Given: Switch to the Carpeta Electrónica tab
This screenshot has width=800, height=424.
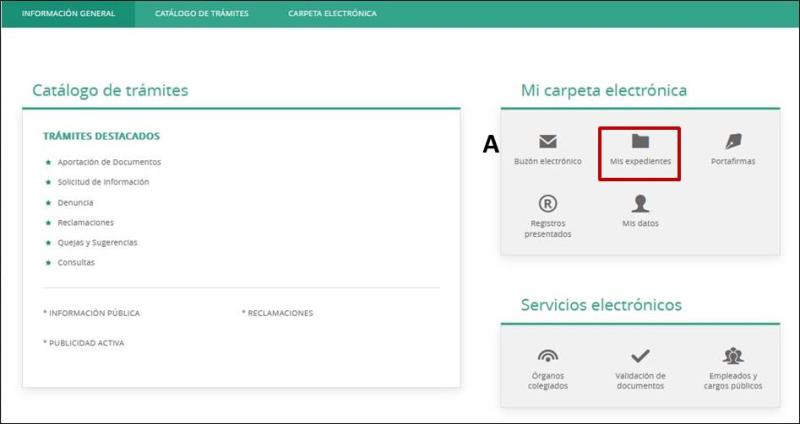Looking at the screenshot, I should tap(332, 14).
